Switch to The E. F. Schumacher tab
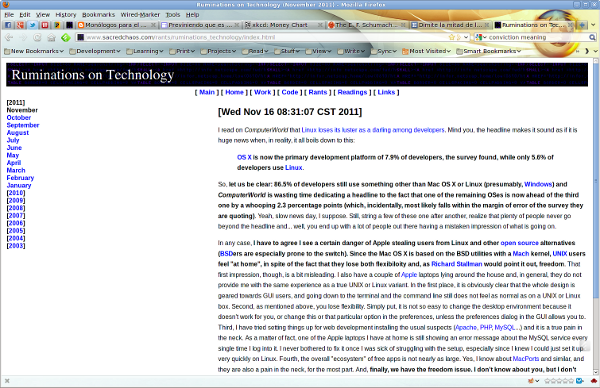This screenshot has width=600, height=388. pos(367,25)
